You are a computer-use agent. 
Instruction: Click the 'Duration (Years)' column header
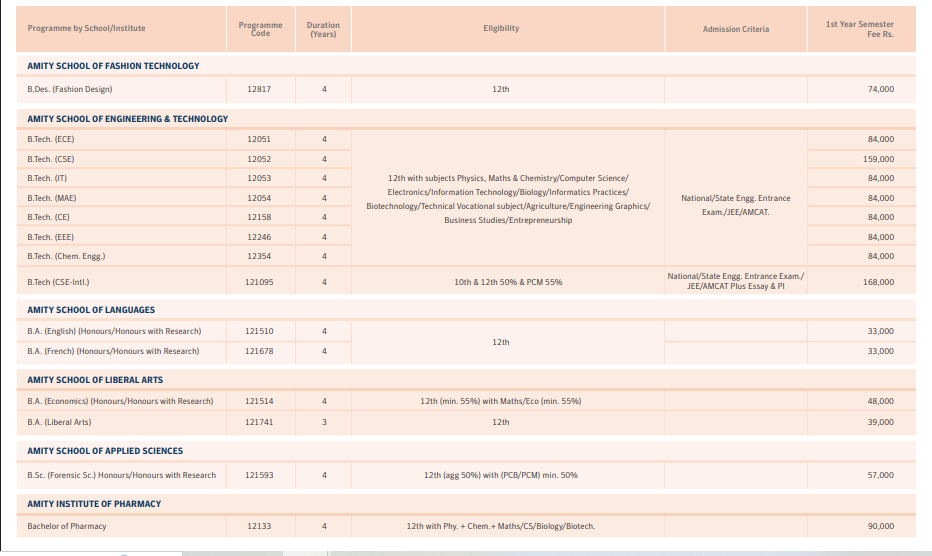tap(323, 30)
